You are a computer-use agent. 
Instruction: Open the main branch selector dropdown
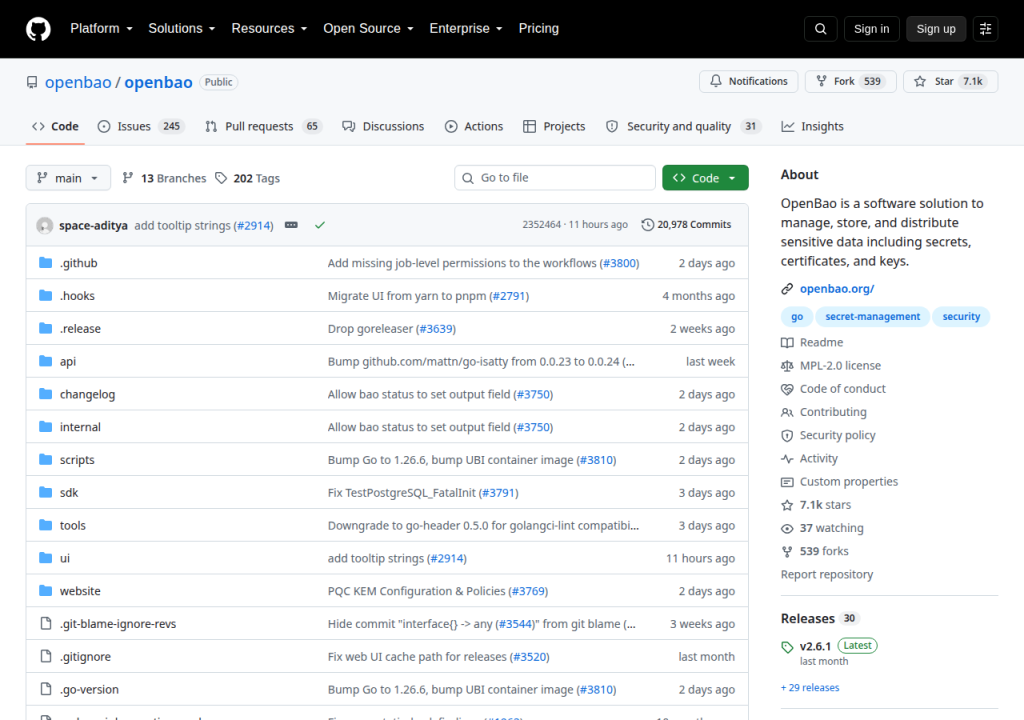68,178
